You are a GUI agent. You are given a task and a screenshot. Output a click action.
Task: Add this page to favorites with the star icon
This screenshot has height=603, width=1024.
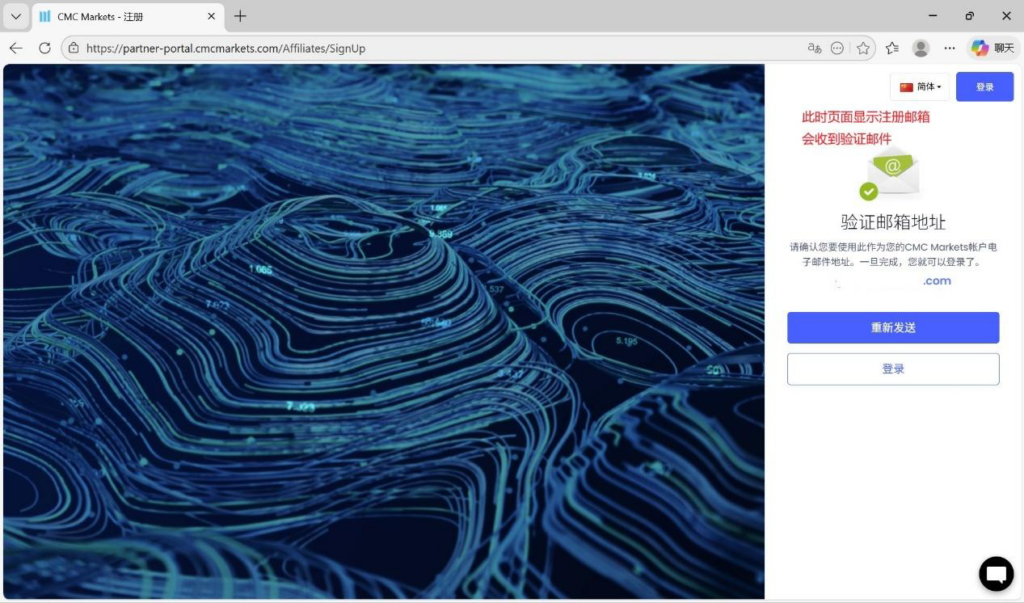(x=863, y=48)
